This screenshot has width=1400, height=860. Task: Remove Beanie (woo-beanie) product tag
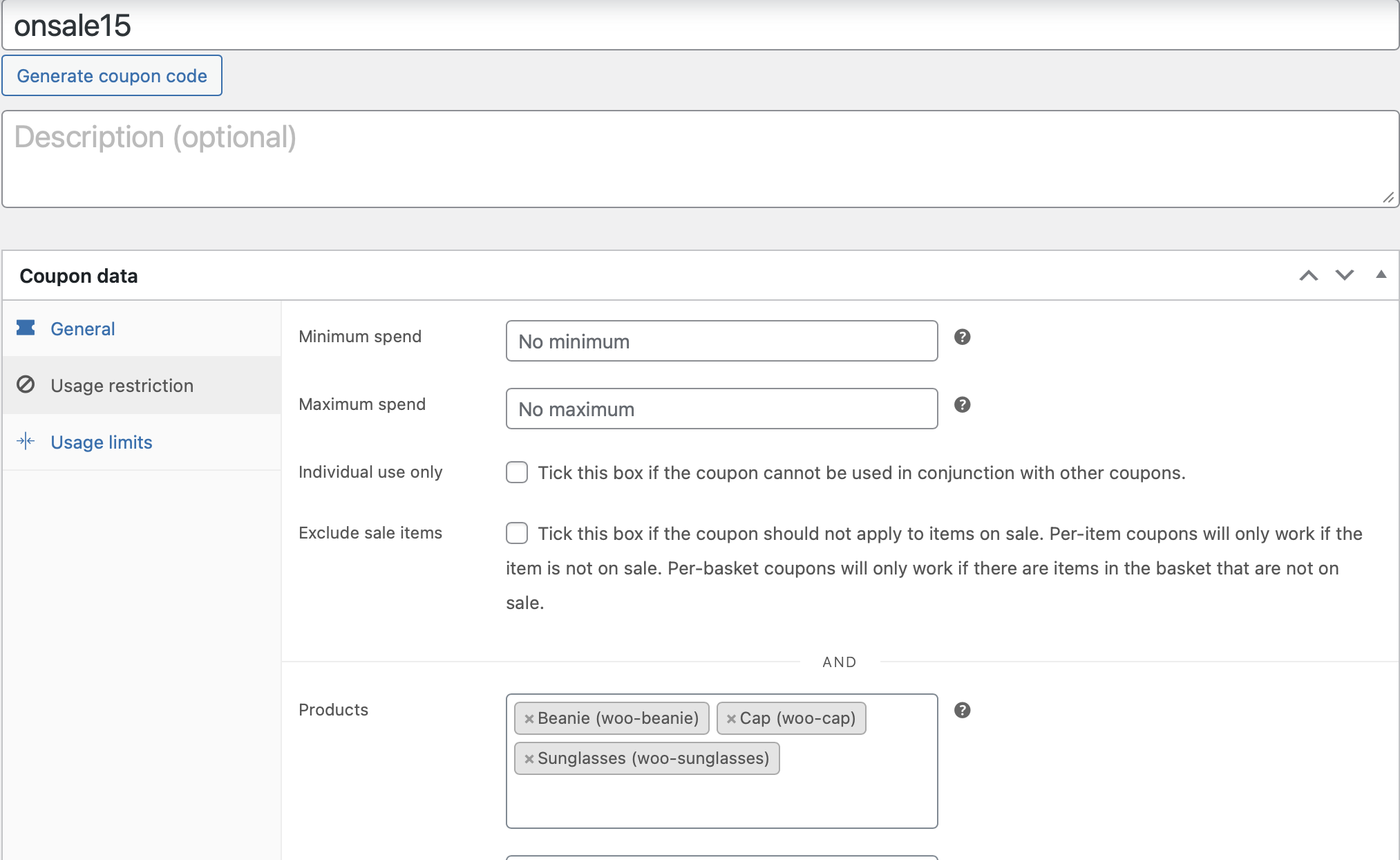529,718
